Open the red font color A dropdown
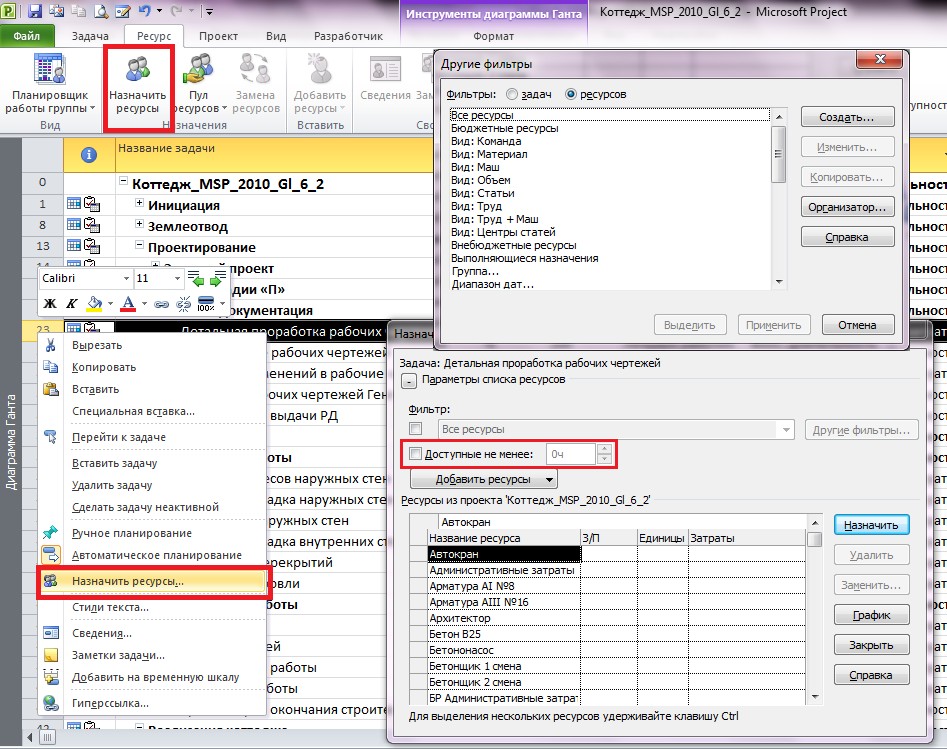This screenshot has height=749, width=947. click(144, 303)
